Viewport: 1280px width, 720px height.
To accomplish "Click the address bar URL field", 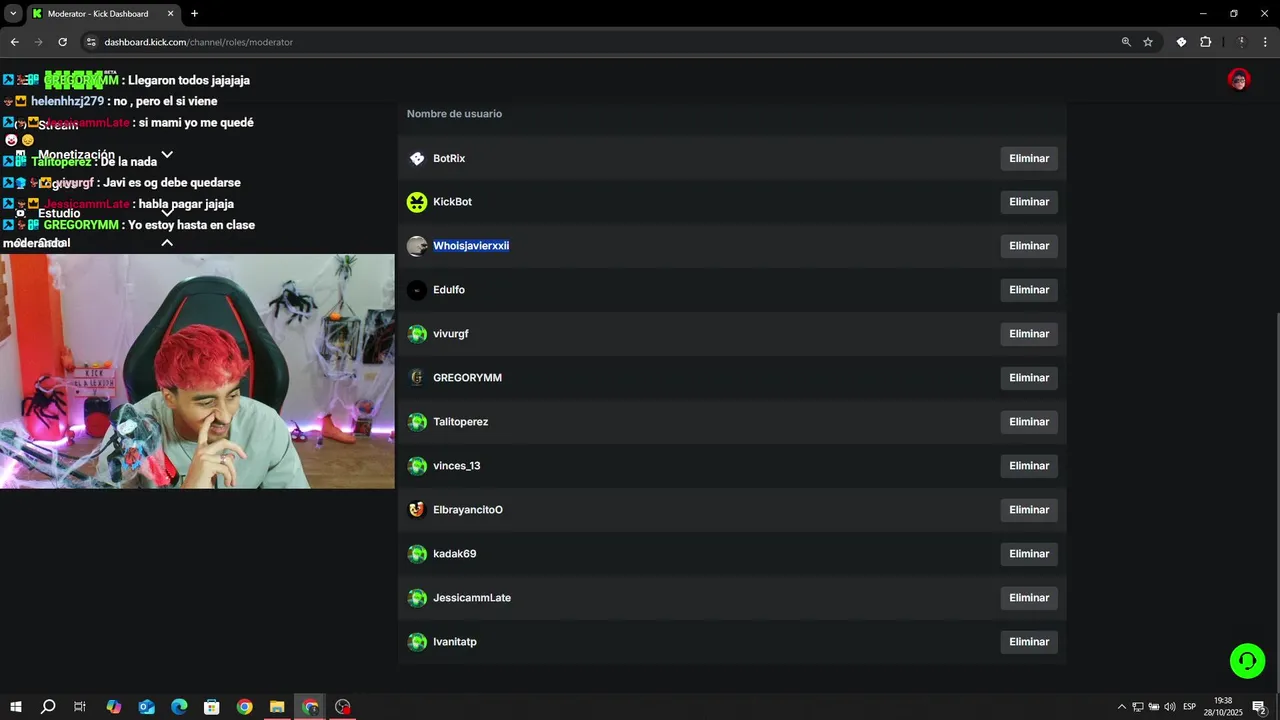I will click(x=600, y=42).
